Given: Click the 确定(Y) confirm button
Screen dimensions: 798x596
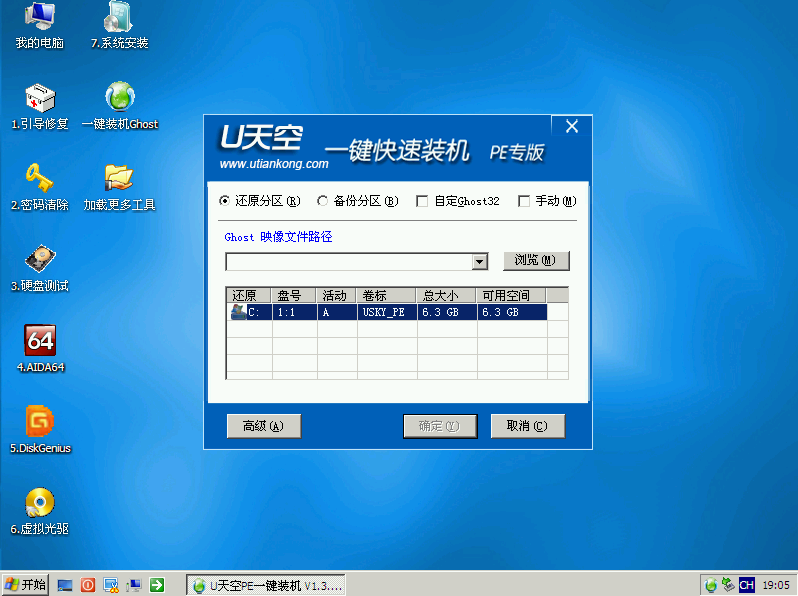Looking at the screenshot, I should 440,426.
